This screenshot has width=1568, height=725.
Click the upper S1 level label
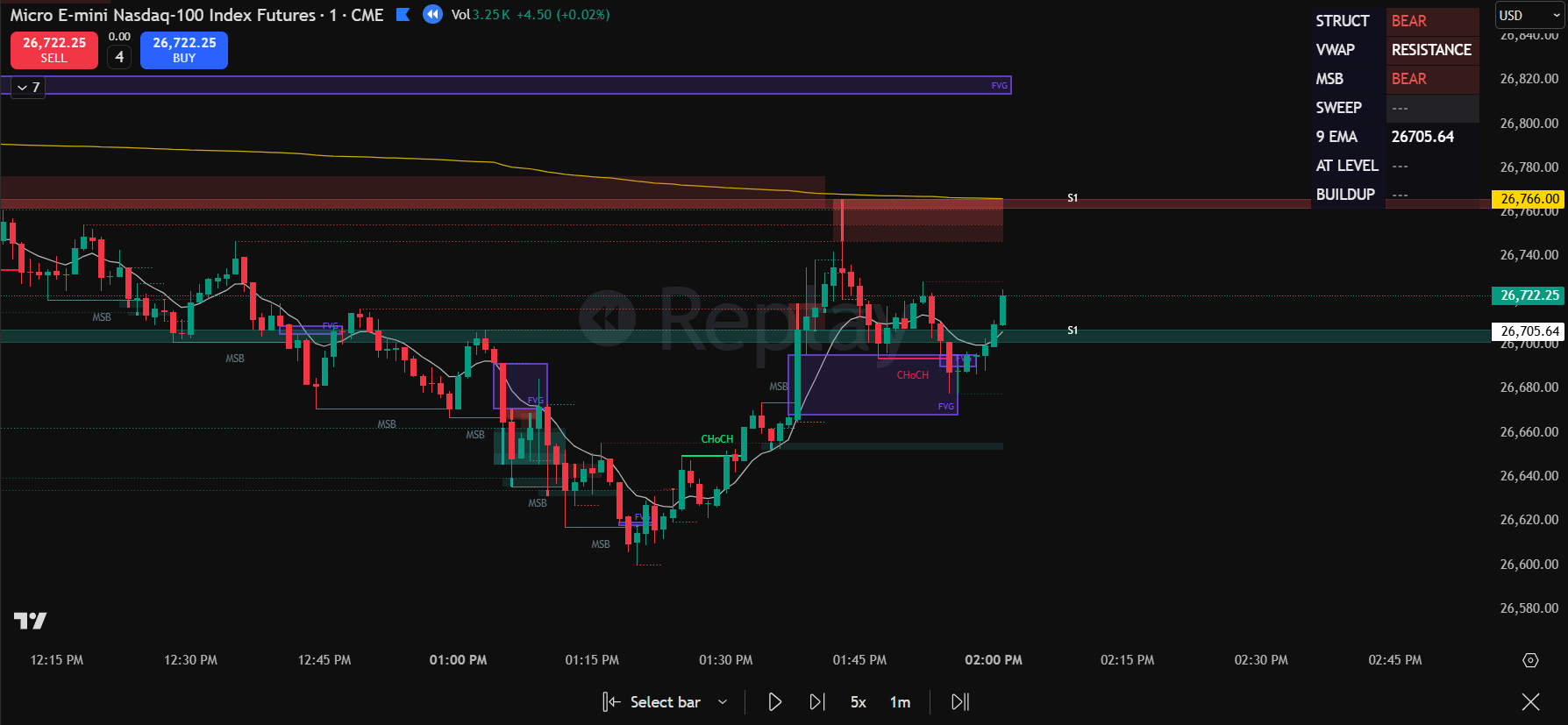tap(1073, 198)
